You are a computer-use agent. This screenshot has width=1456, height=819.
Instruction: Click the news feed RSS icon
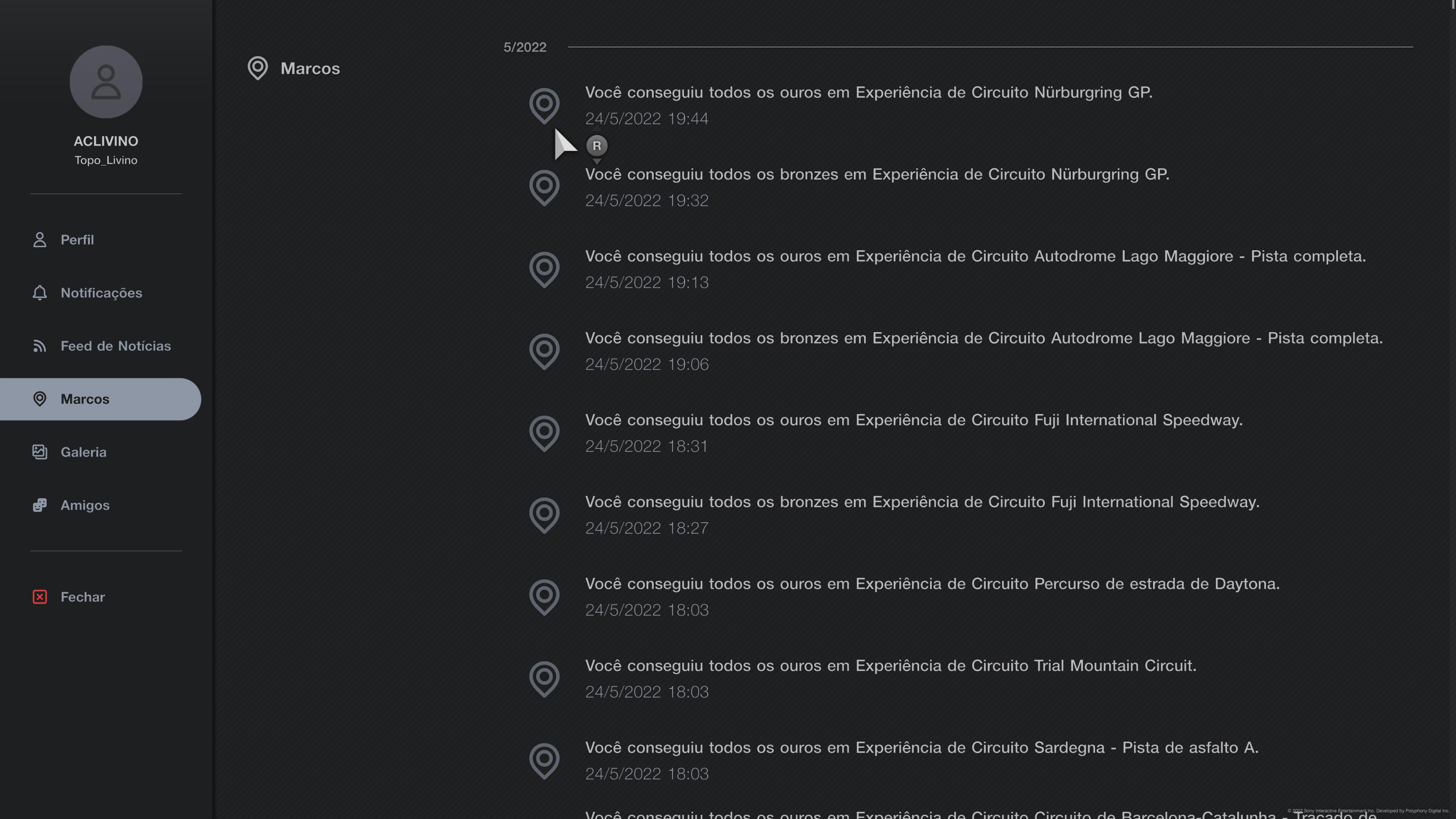point(39,346)
